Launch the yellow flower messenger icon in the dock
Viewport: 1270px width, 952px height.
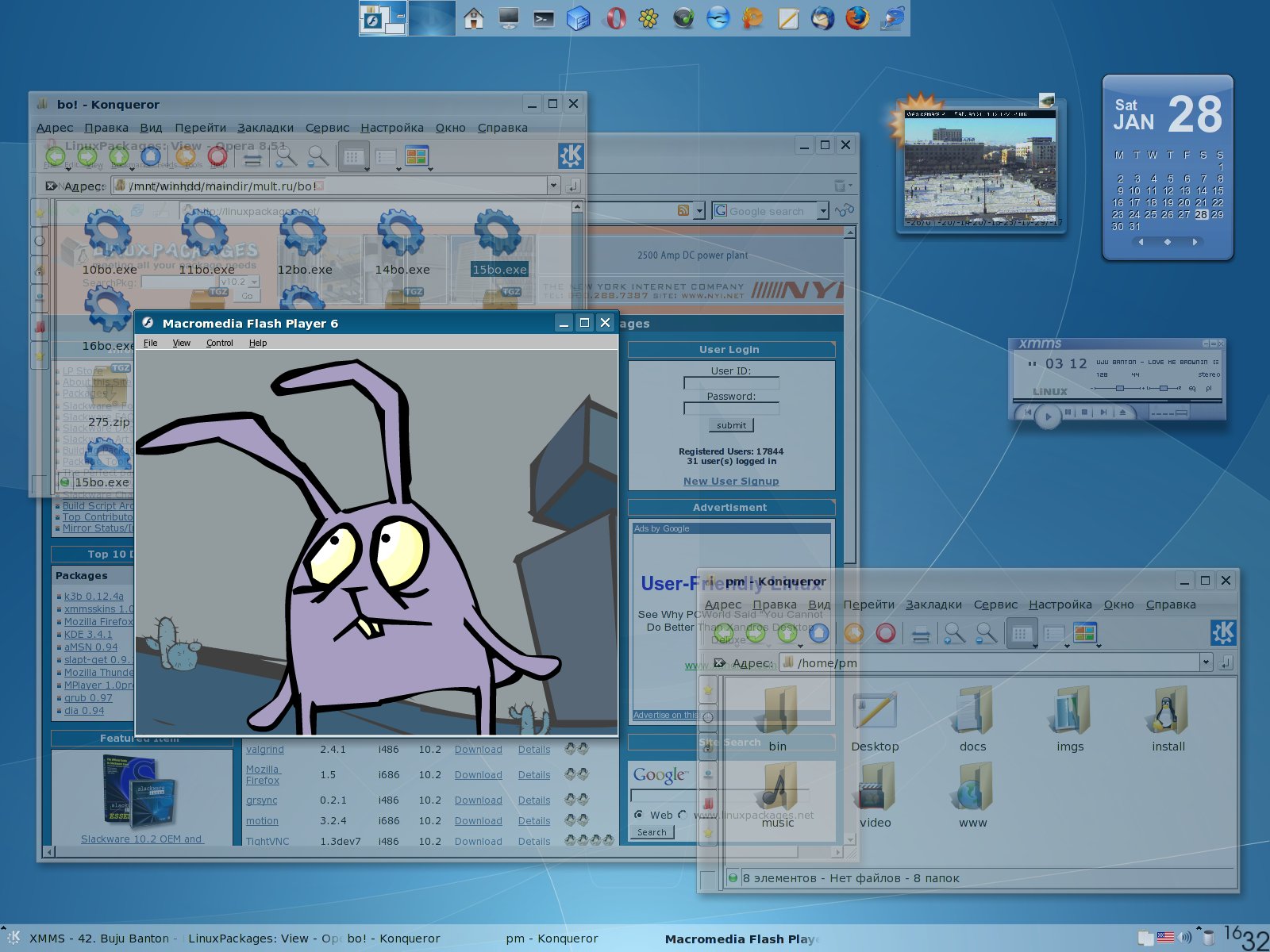tap(648, 17)
